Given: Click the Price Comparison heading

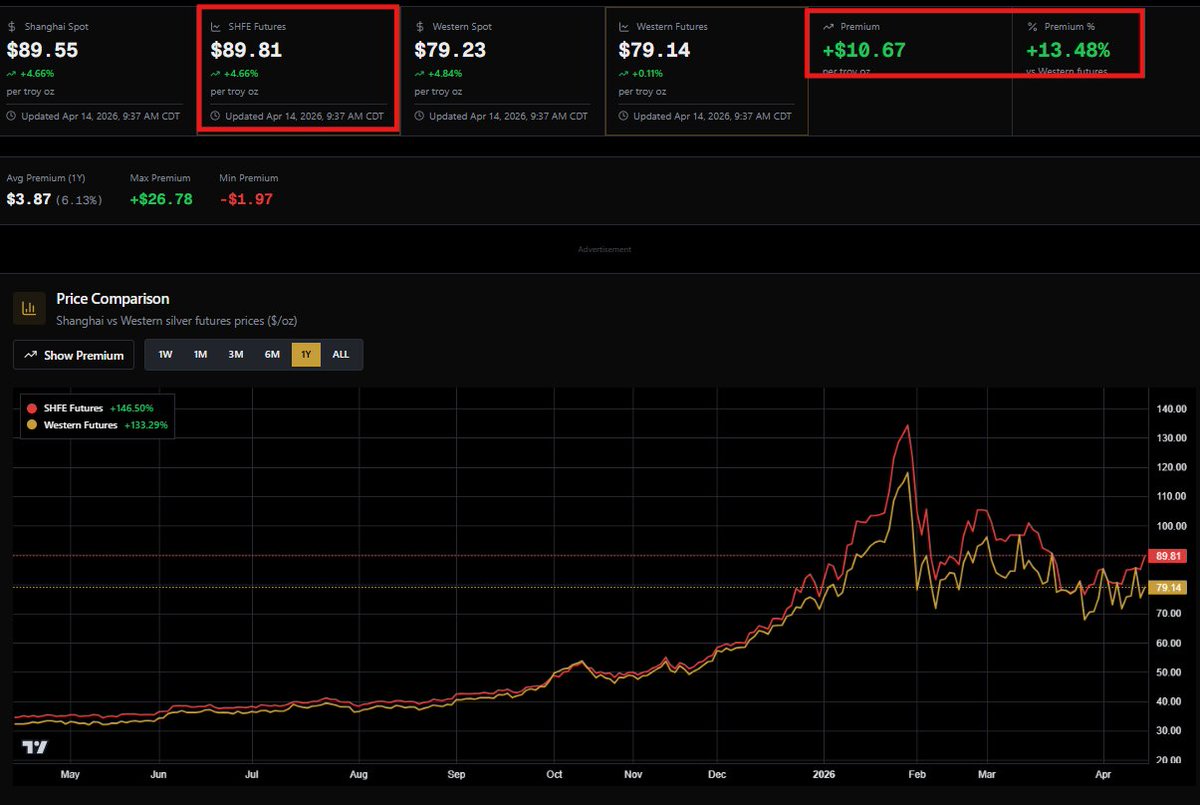Looking at the screenshot, I should (x=113, y=299).
